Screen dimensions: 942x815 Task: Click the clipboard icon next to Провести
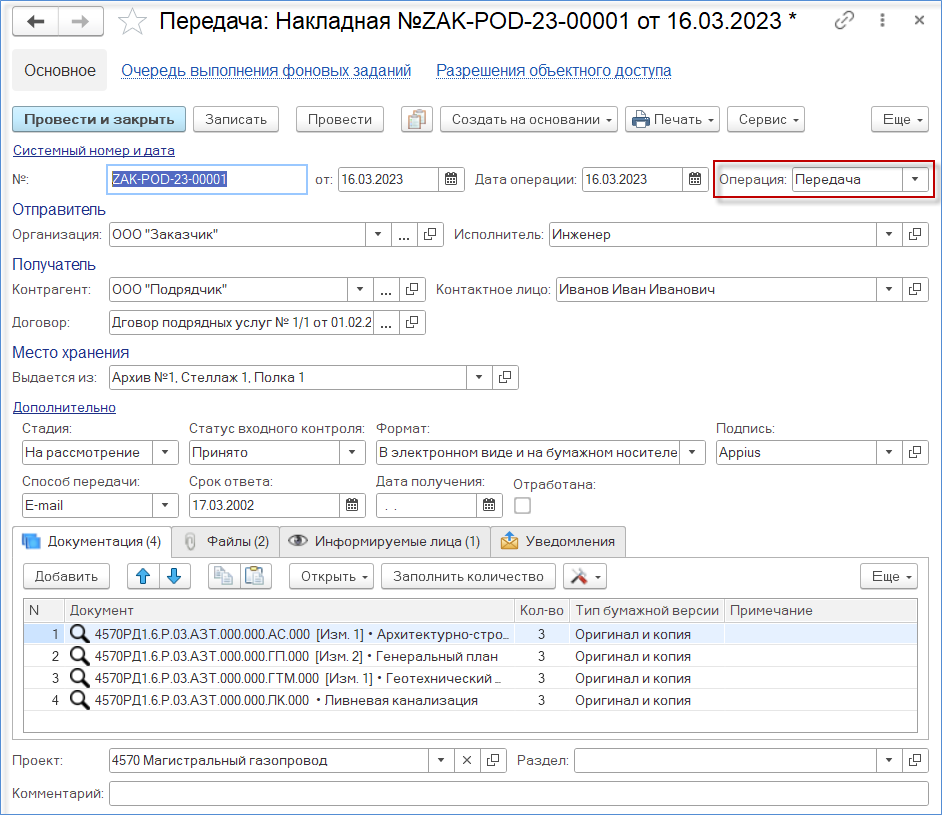pos(416,120)
